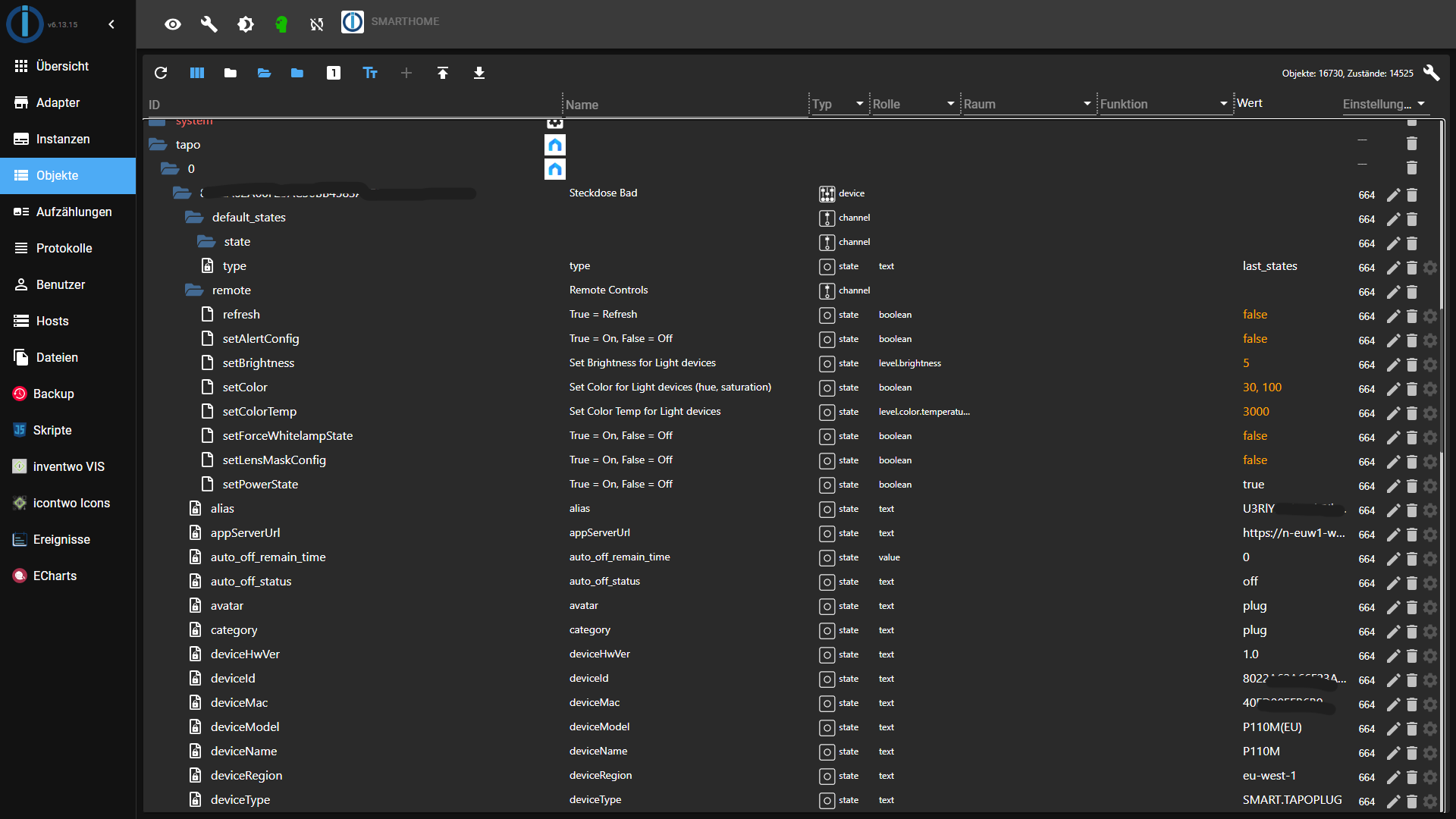The width and height of the screenshot is (1456, 819).
Task: Toggle the setPowerState value true
Action: [x=1254, y=484]
